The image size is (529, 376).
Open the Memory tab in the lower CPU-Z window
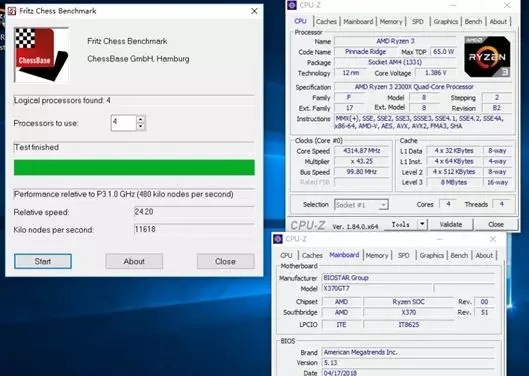377,256
